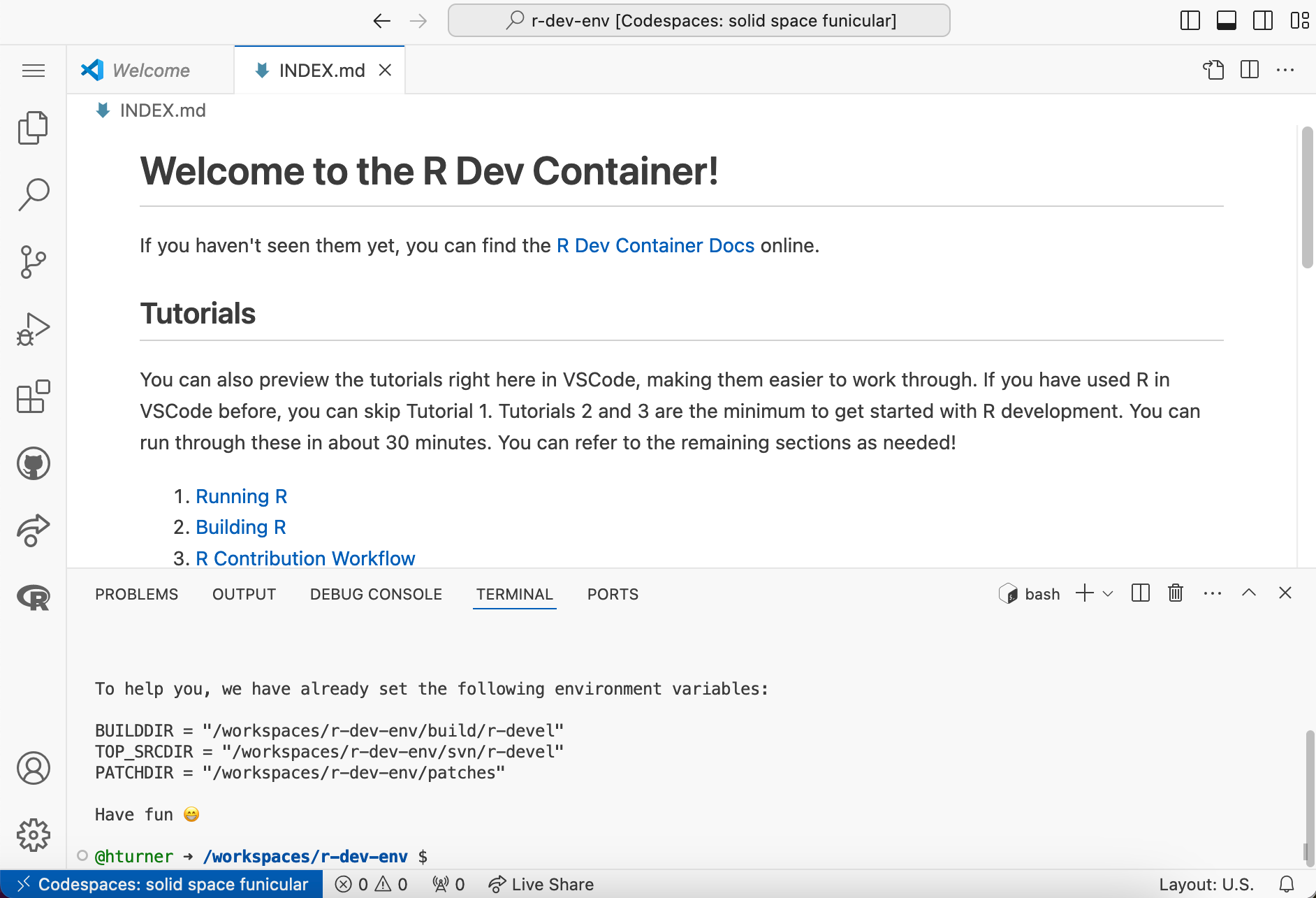Toggle the primary sidebar visibility

[1189, 20]
